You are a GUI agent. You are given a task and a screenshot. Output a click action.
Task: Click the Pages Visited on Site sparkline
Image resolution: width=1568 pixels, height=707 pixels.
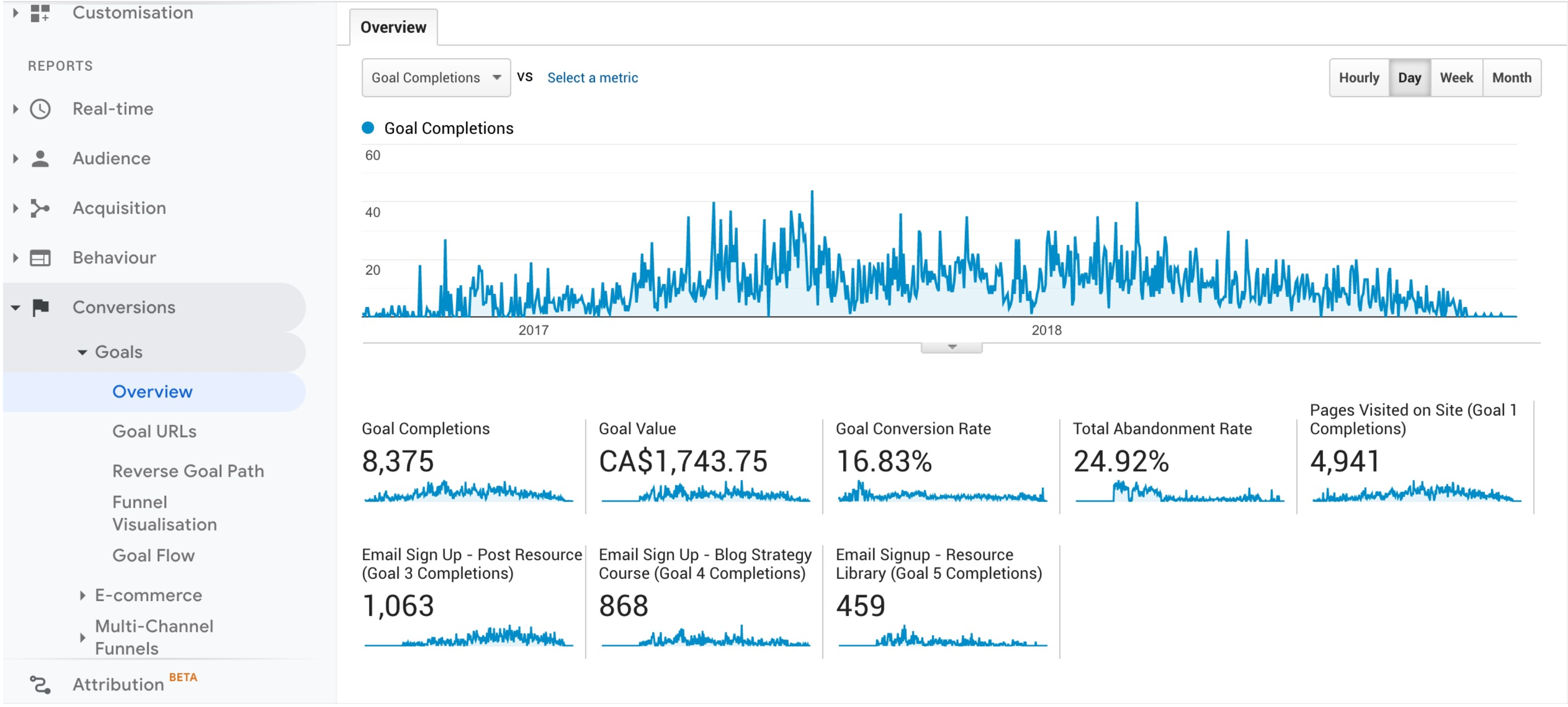click(1417, 491)
